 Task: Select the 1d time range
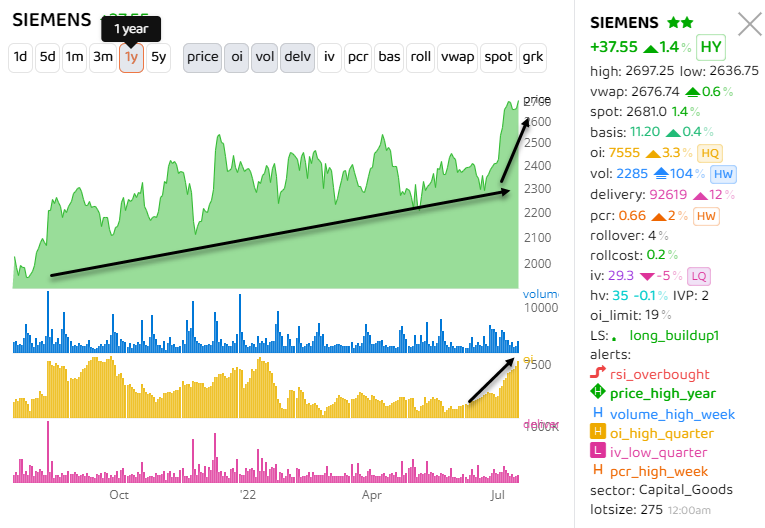tap(20, 58)
